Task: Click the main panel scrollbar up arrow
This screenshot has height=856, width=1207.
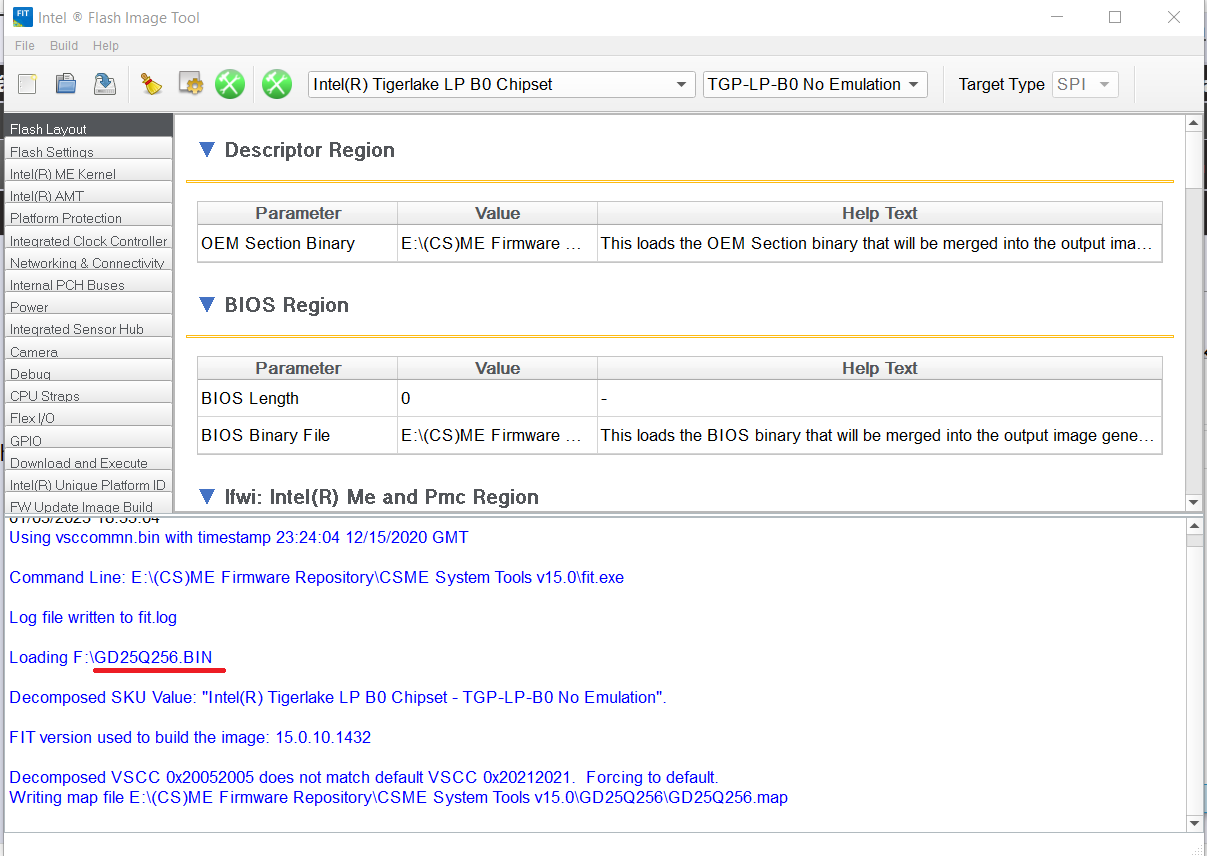Action: tap(1193, 123)
